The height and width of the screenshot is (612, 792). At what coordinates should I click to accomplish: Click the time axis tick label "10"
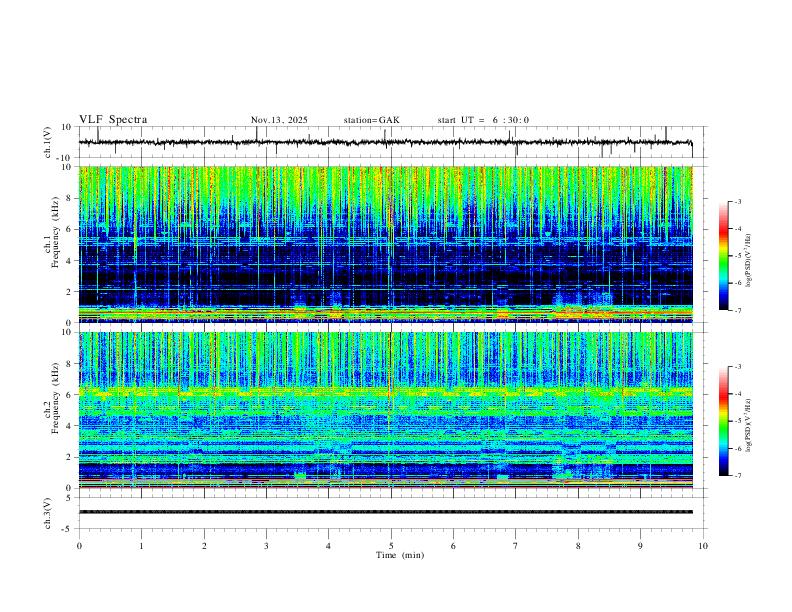coord(703,546)
